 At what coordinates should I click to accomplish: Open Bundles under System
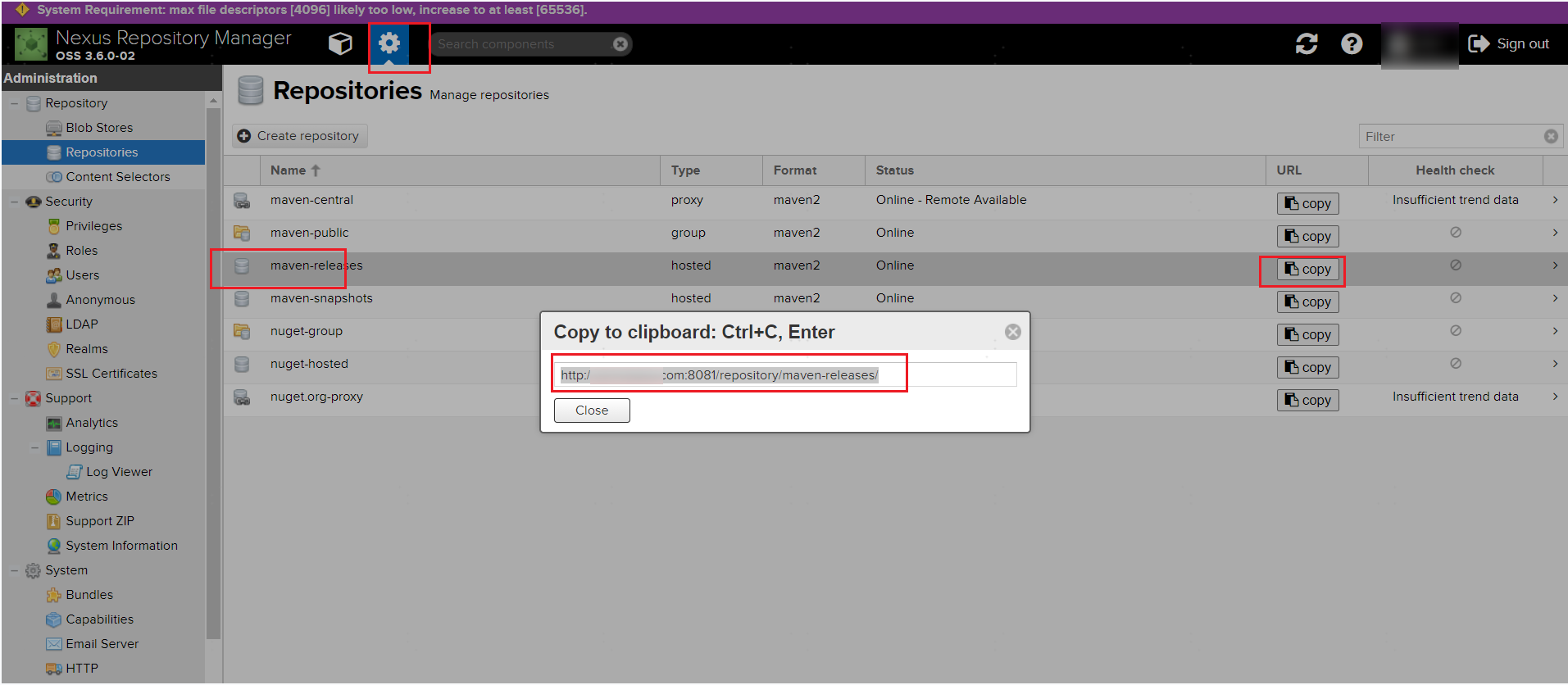pyautogui.click(x=89, y=595)
